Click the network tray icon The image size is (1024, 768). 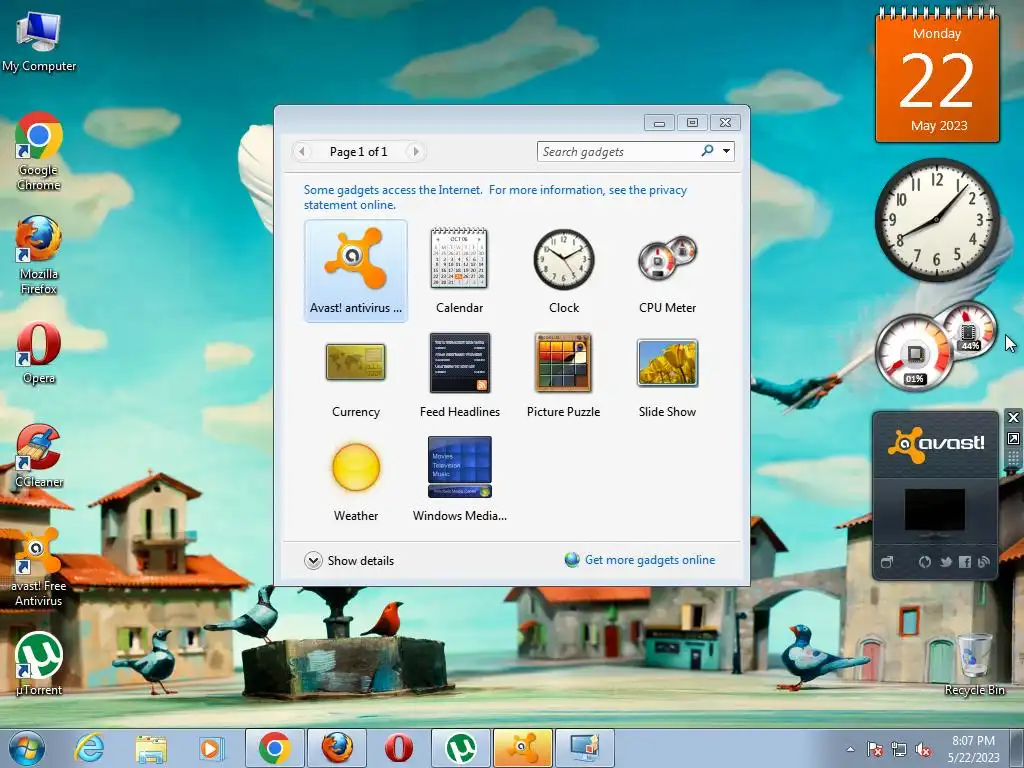click(x=899, y=749)
